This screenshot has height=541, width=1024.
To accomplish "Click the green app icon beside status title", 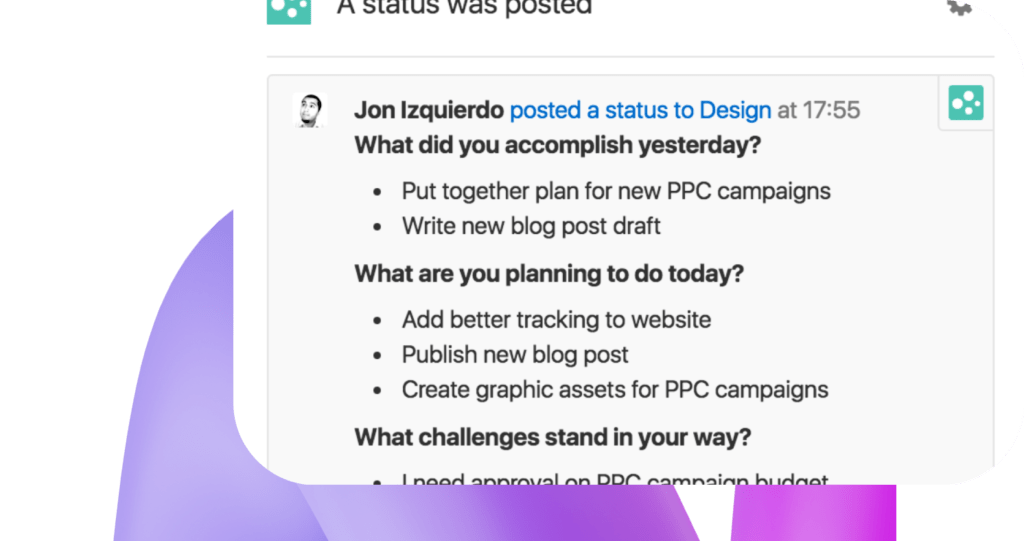I will pos(289,11).
